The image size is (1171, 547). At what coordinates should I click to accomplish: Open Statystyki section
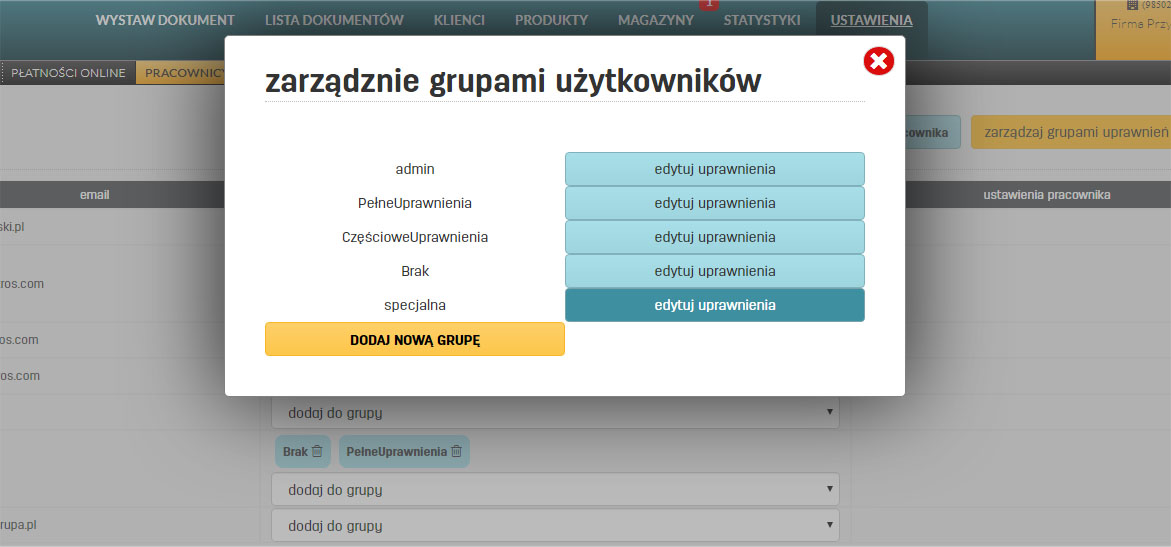(x=762, y=20)
